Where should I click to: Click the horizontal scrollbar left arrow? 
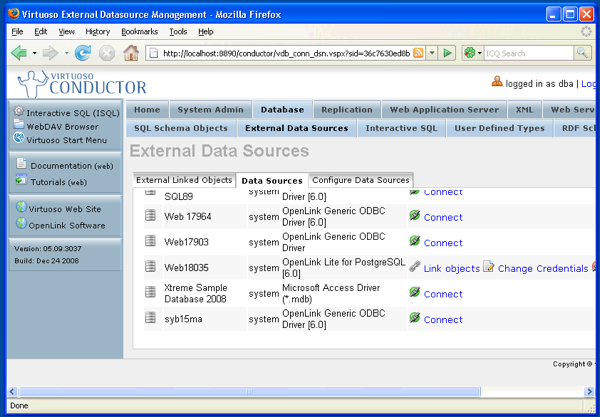point(12,391)
